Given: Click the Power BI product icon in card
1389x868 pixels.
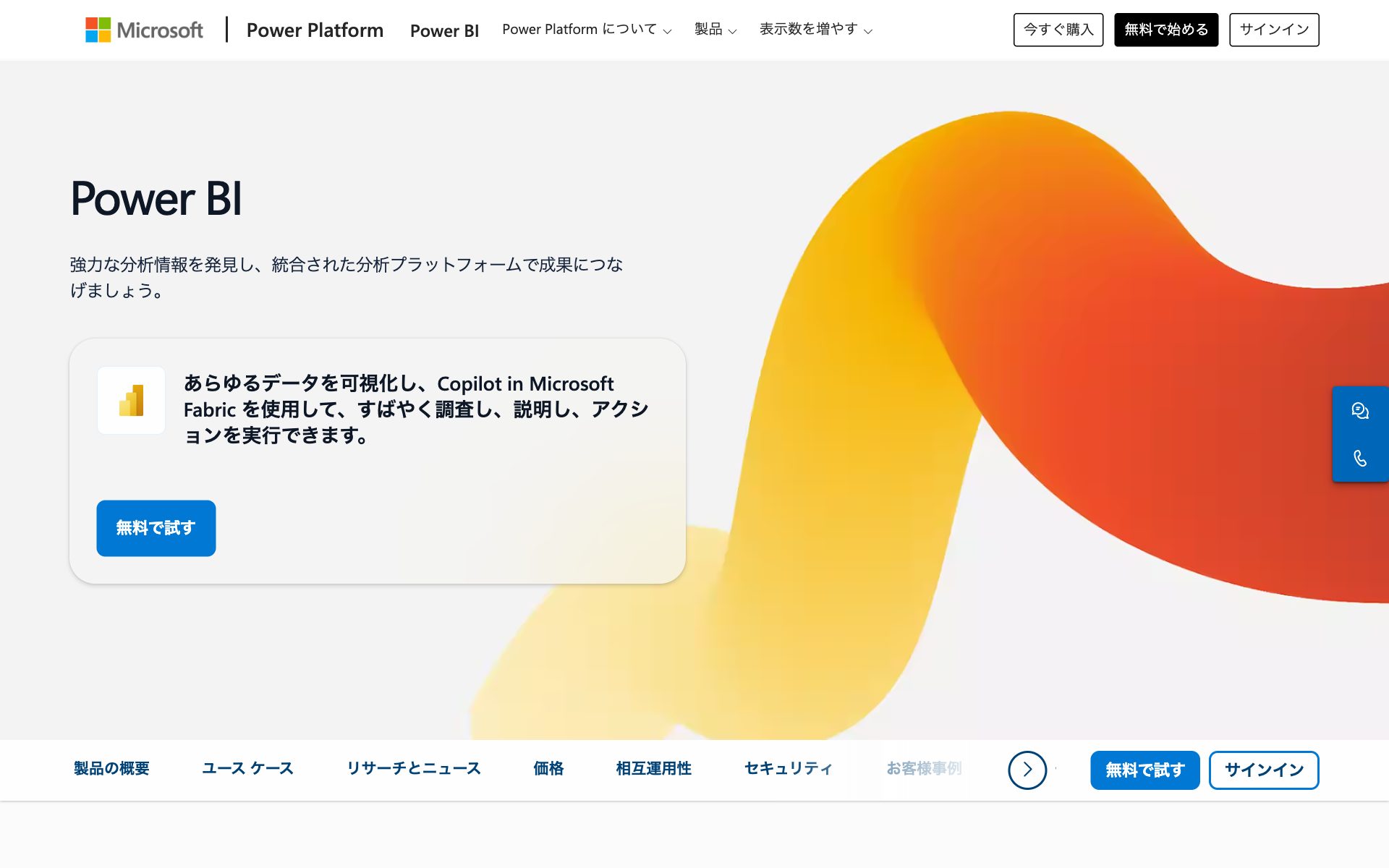Looking at the screenshot, I should (131, 400).
